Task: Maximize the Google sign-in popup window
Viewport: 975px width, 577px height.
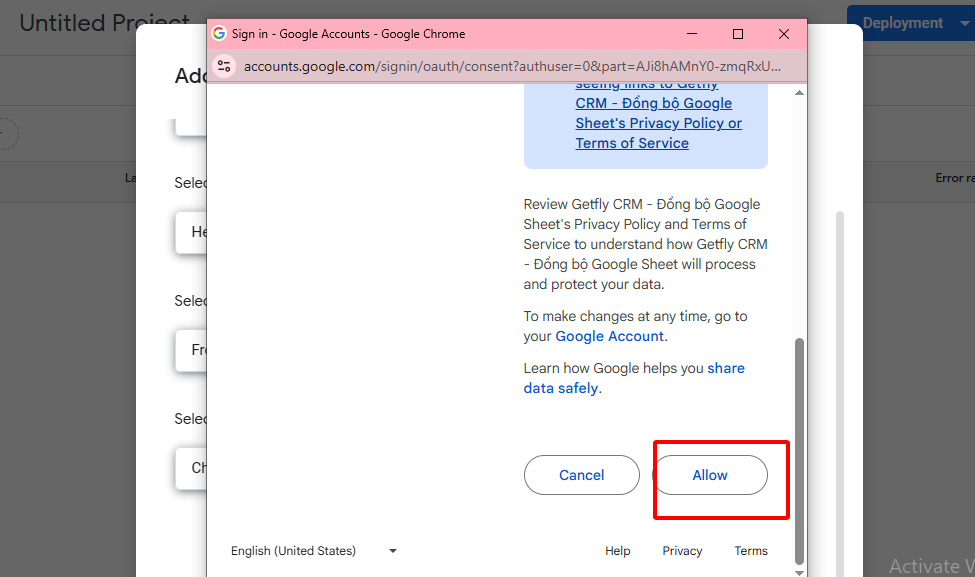Action: pos(738,34)
